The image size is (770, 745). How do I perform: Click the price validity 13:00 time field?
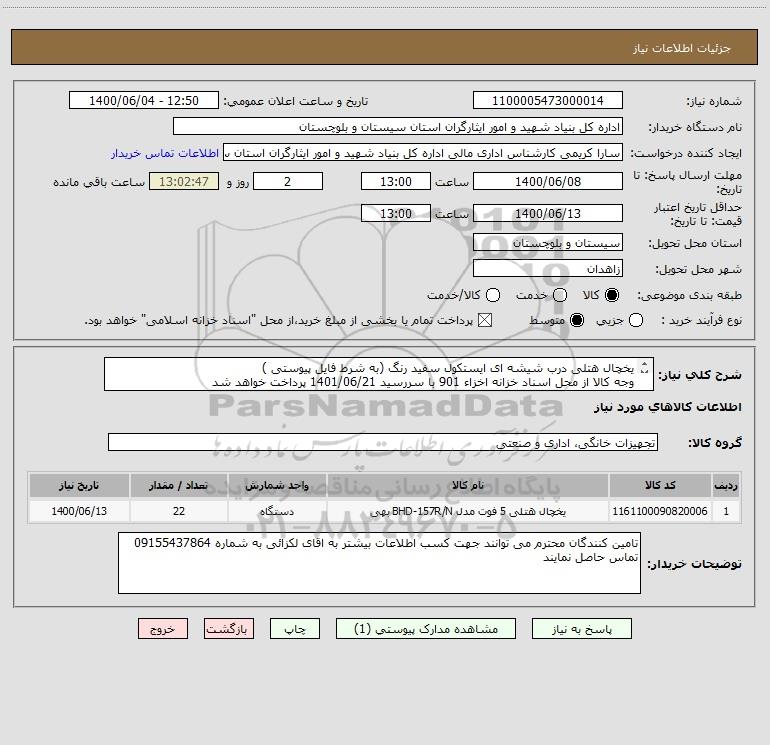coord(396,213)
